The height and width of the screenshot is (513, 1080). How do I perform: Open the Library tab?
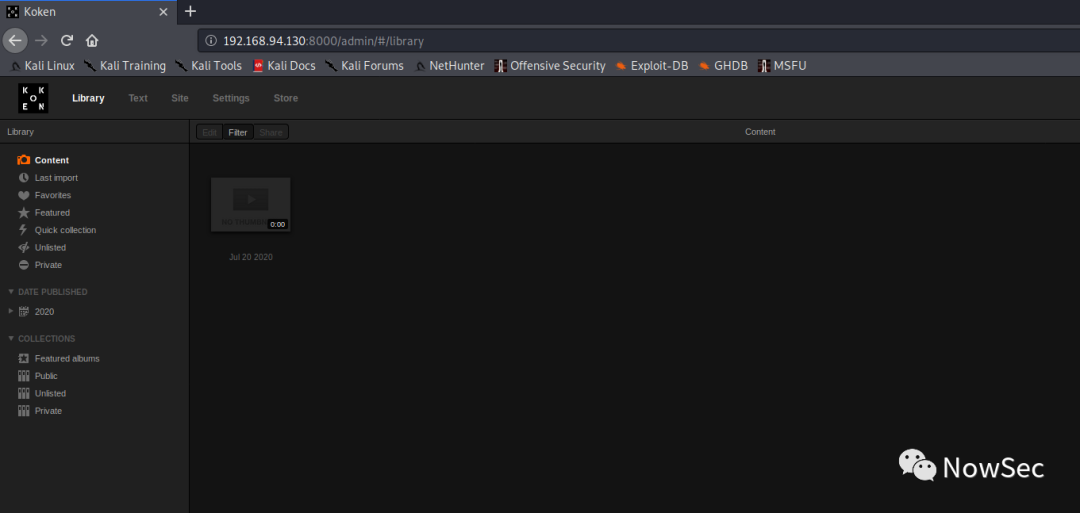[x=88, y=98]
